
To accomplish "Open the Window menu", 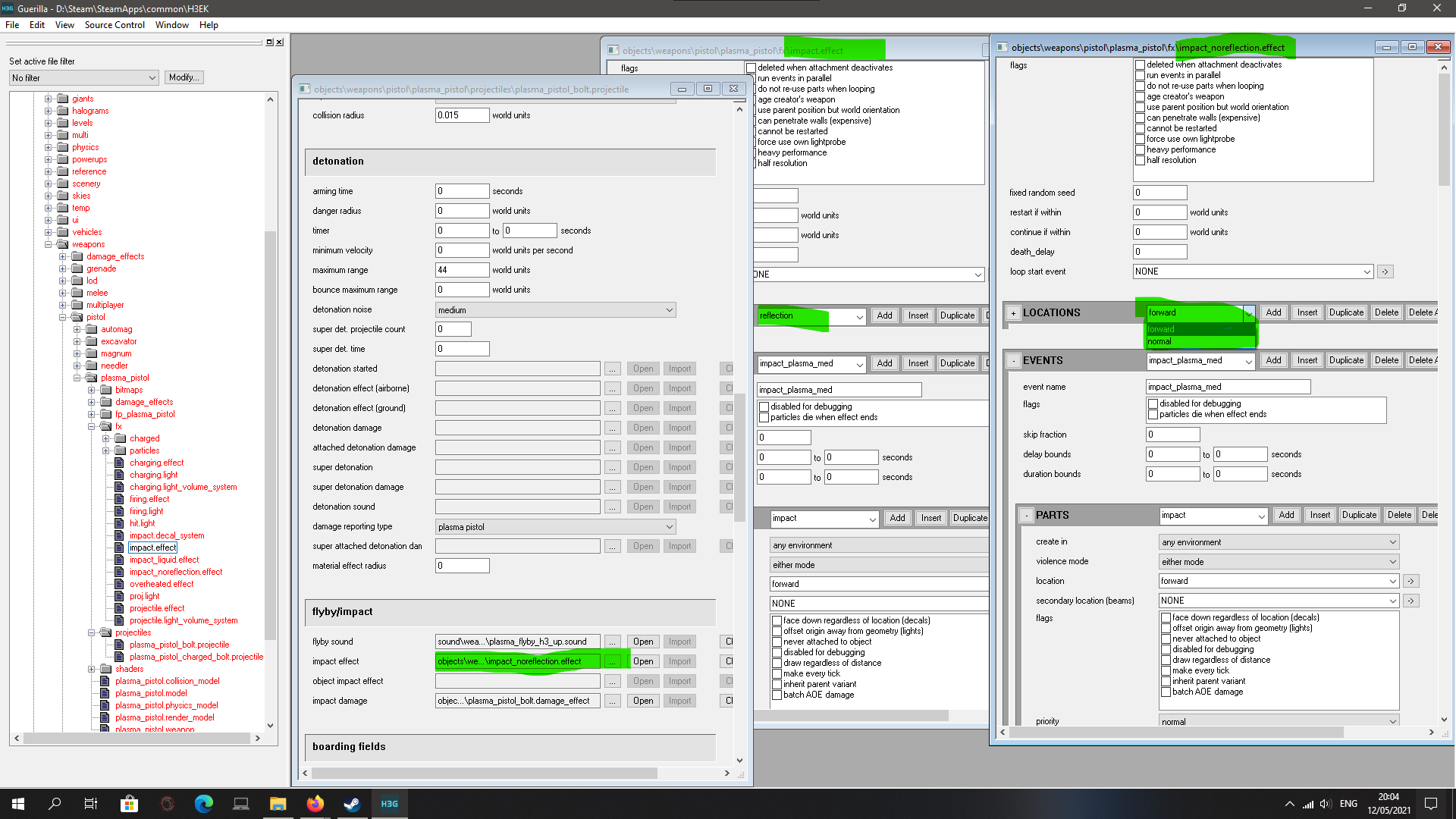I will click(x=171, y=25).
